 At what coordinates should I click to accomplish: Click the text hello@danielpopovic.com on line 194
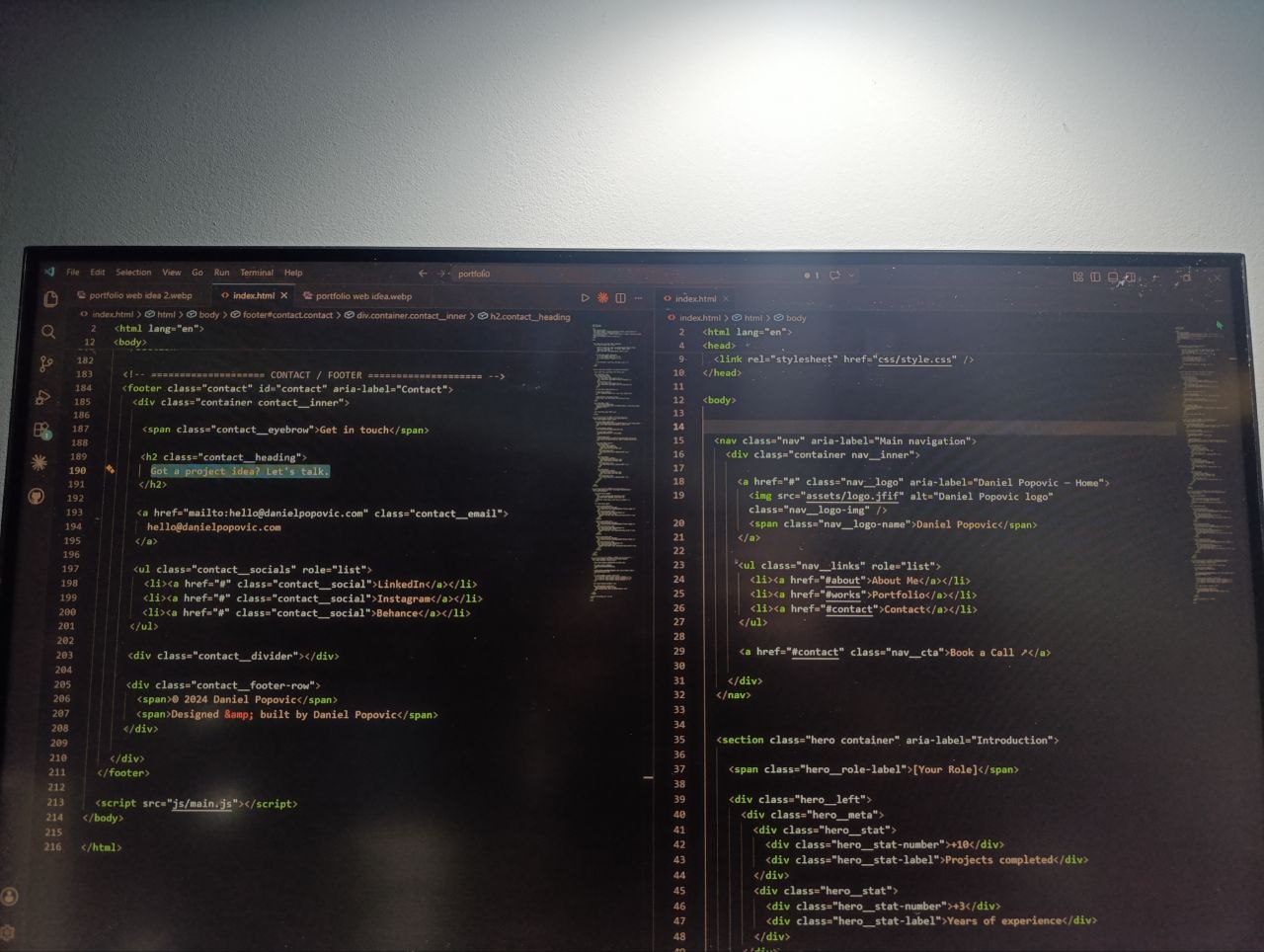click(x=214, y=527)
